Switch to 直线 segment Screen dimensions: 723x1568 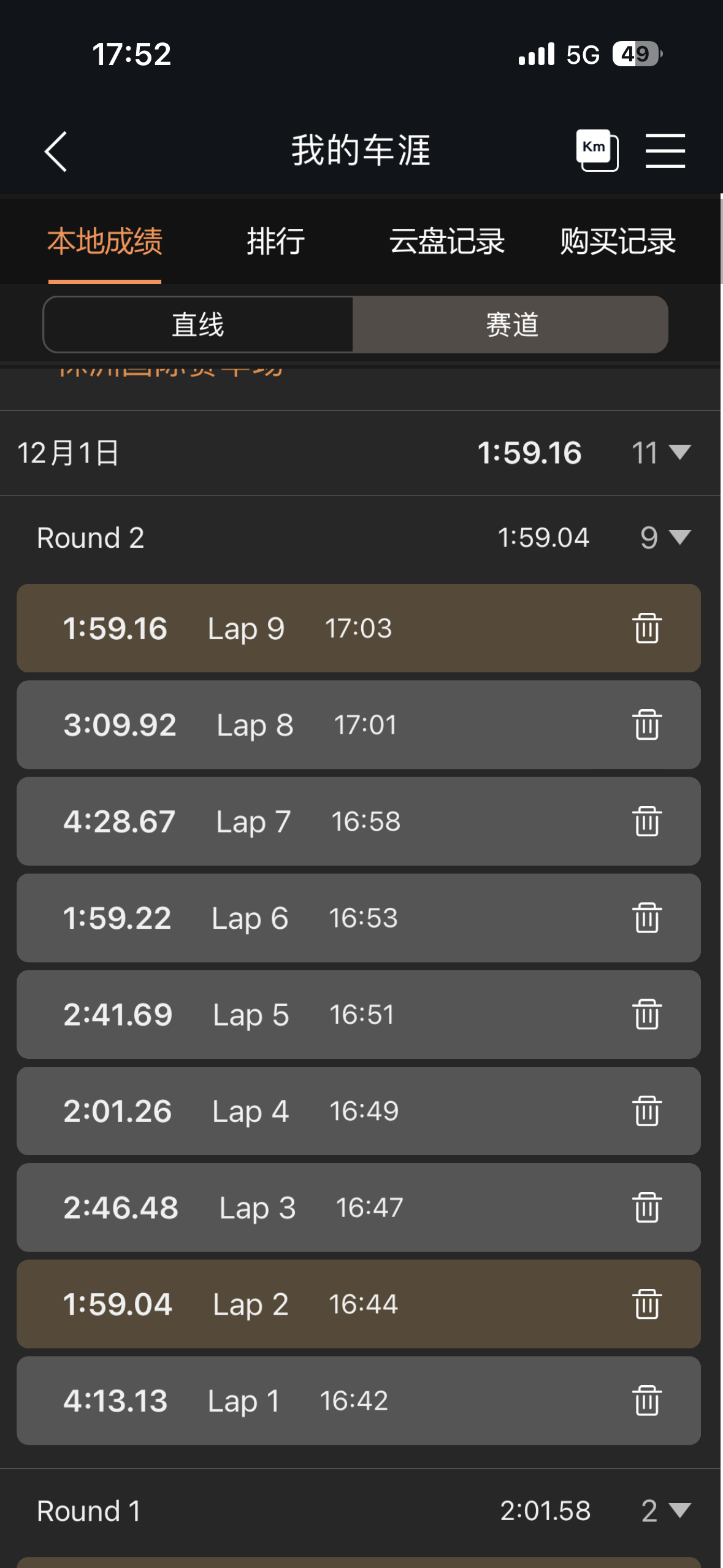pos(198,325)
